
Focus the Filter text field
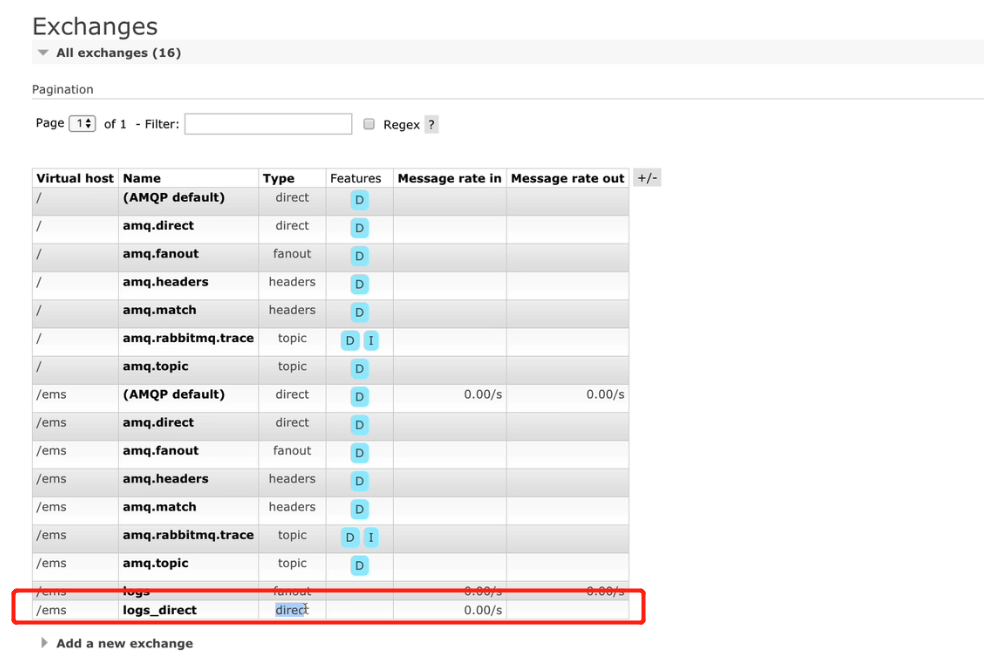coord(268,124)
